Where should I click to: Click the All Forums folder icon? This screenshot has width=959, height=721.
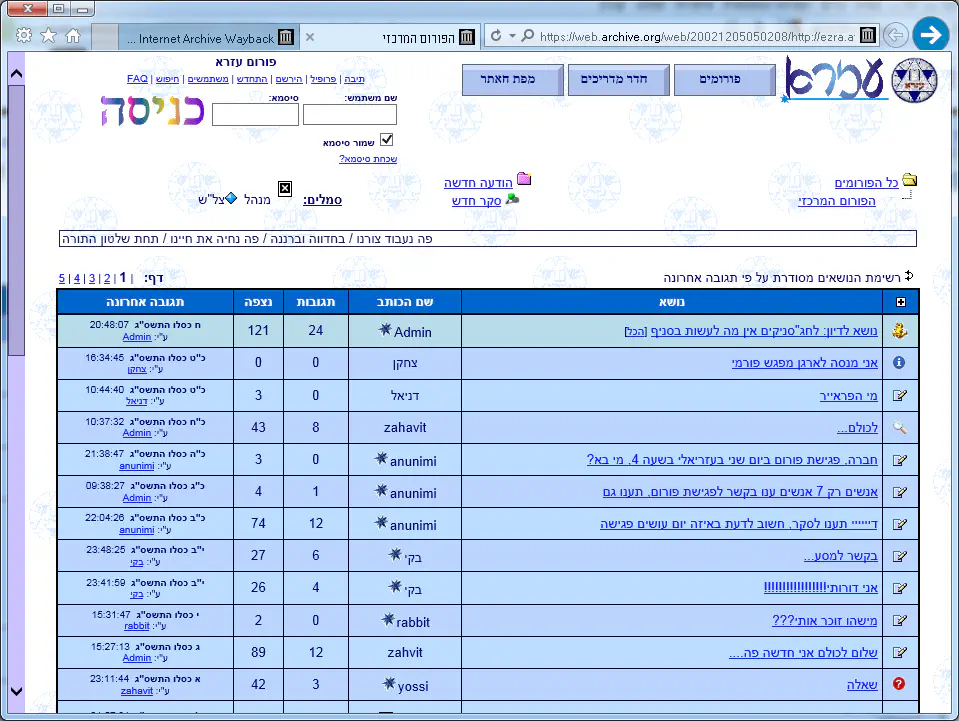pos(909,181)
